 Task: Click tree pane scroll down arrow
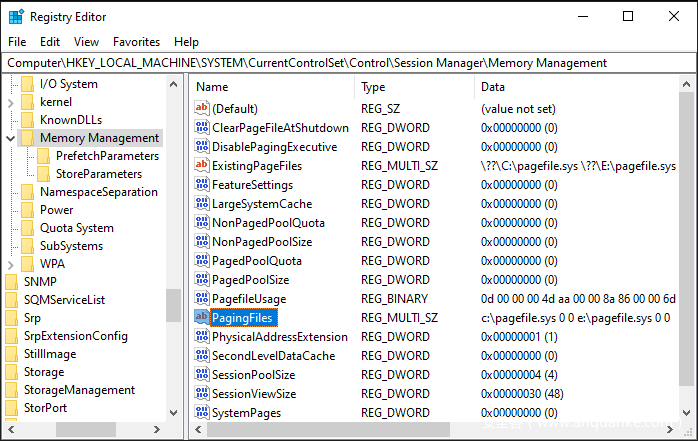point(174,413)
